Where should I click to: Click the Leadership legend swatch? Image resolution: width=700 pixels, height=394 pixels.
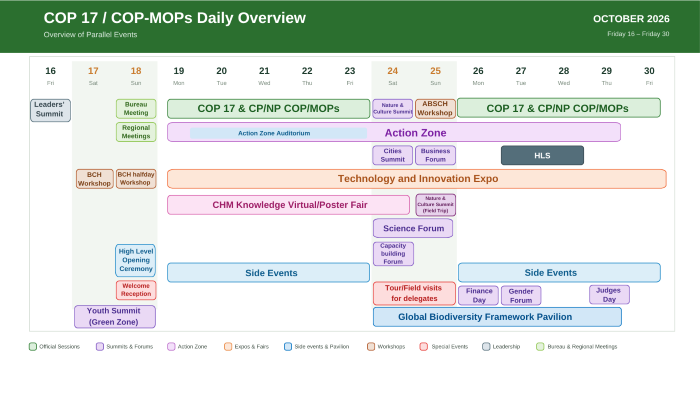point(486,347)
